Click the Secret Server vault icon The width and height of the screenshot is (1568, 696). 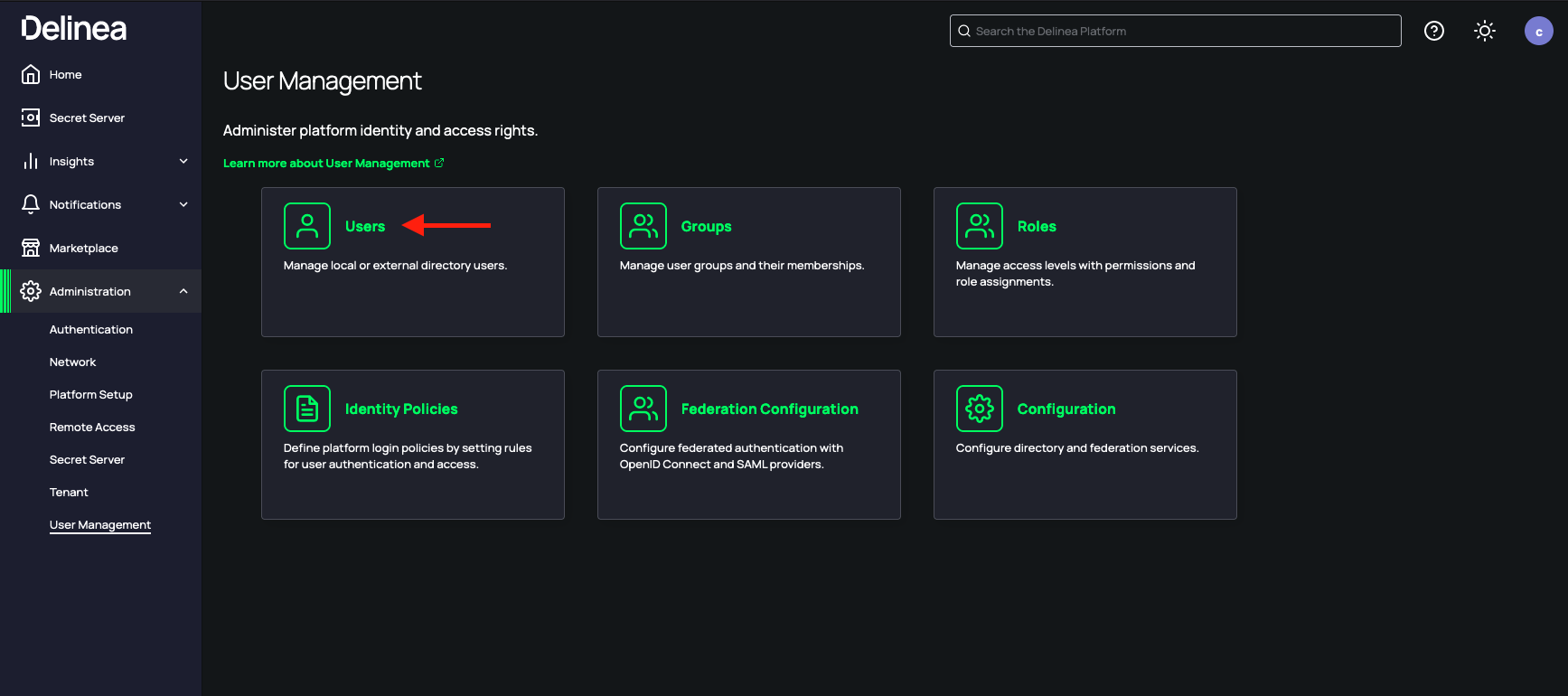pyautogui.click(x=31, y=118)
